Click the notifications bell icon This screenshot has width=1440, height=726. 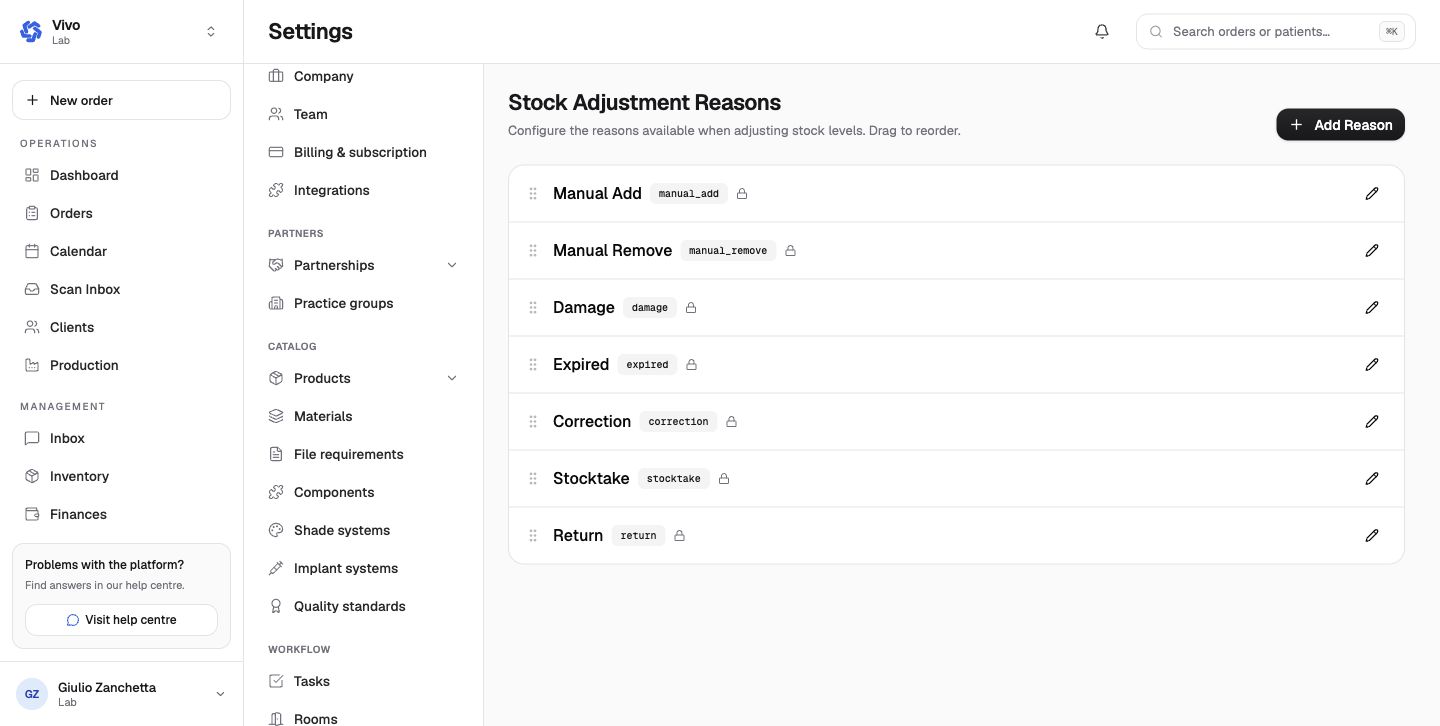coord(1102,31)
